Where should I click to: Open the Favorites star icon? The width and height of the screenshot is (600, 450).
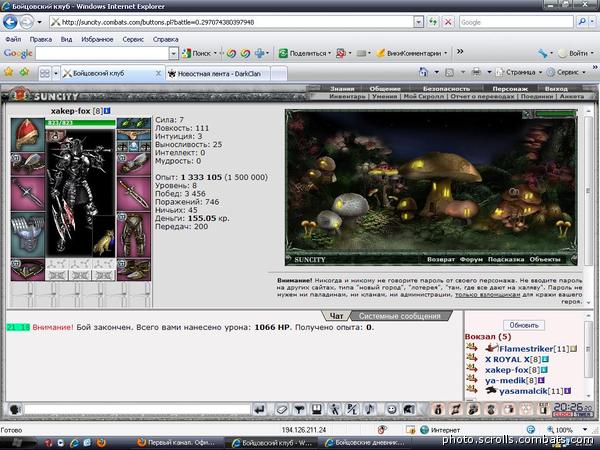[8, 72]
